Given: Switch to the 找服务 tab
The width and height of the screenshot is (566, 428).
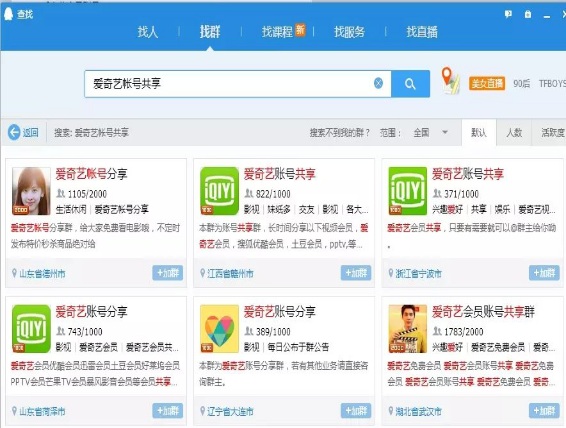Looking at the screenshot, I should 349,32.
